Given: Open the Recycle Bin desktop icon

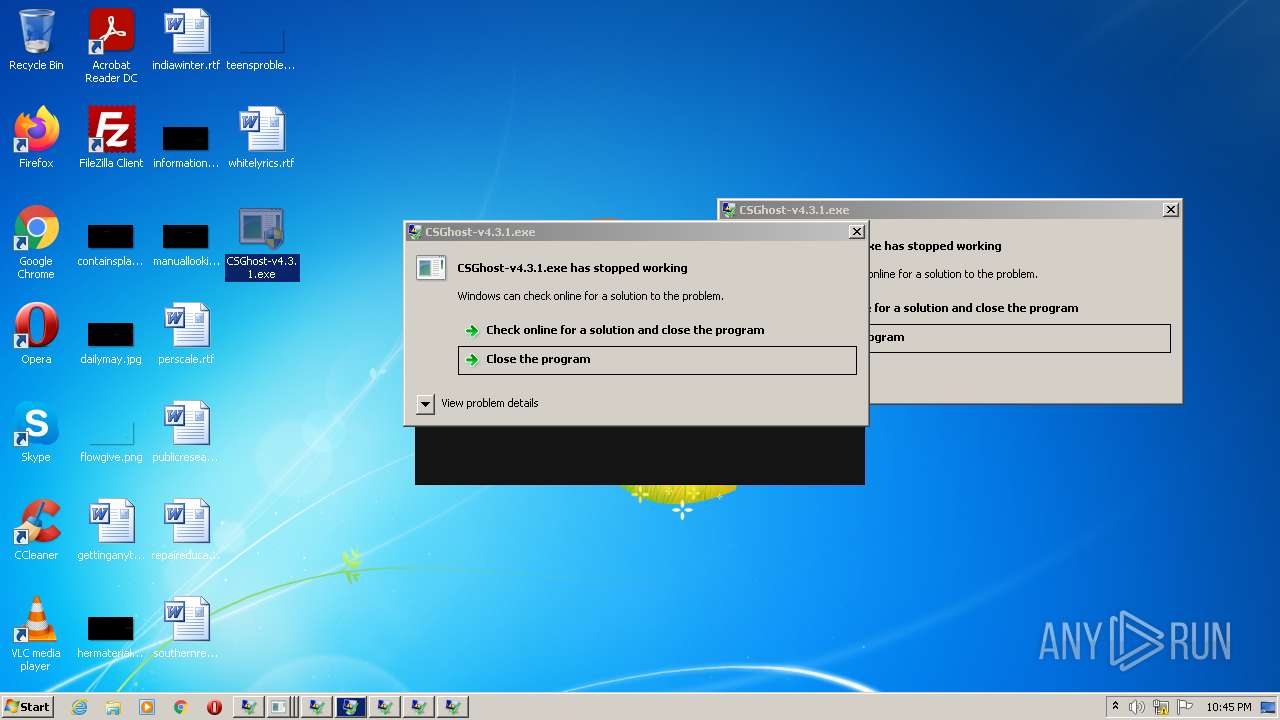Looking at the screenshot, I should click(x=36, y=41).
